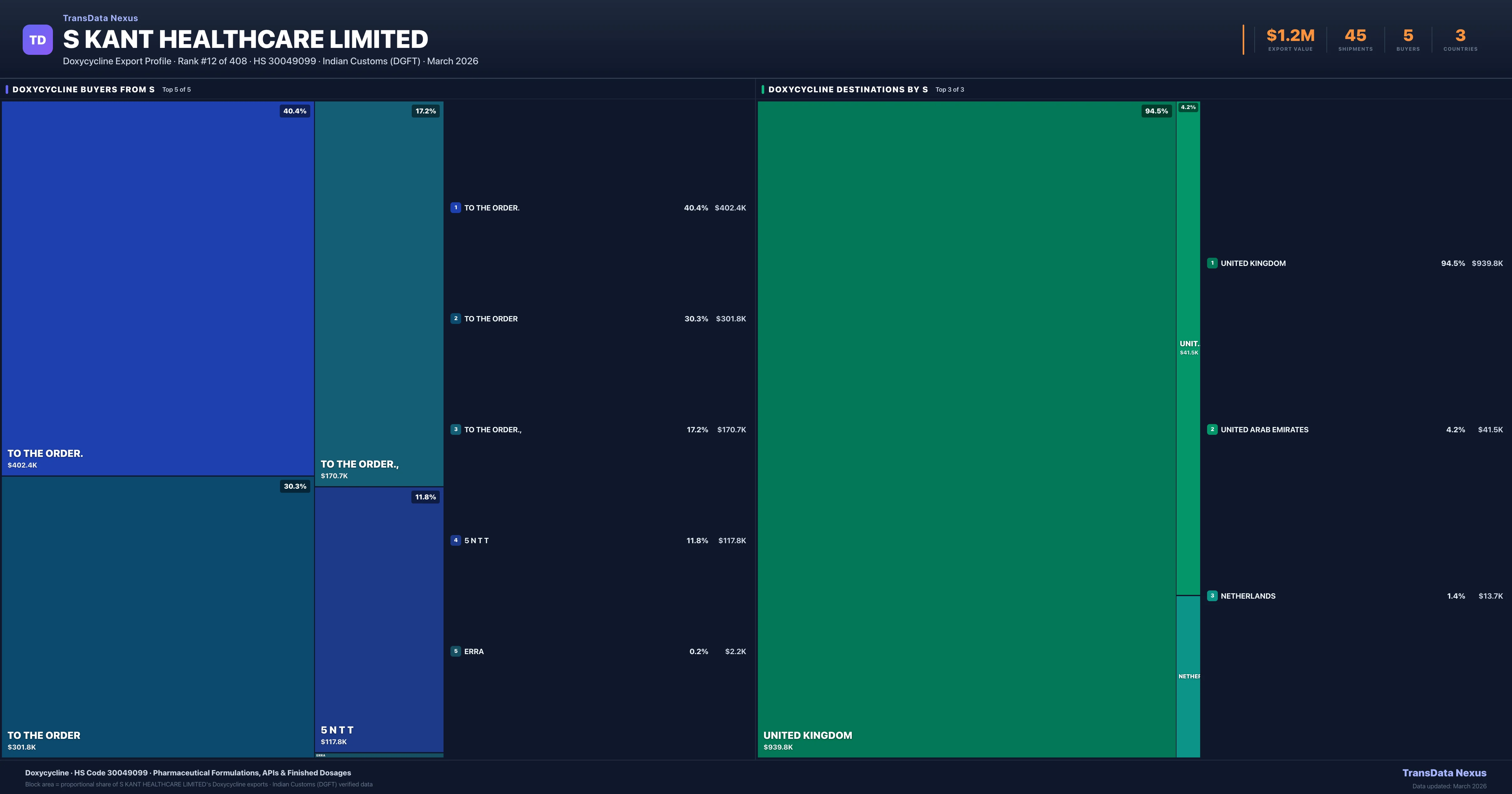The height and width of the screenshot is (794, 1512).
Task: Click the purple TD logo icon
Action: [x=37, y=40]
